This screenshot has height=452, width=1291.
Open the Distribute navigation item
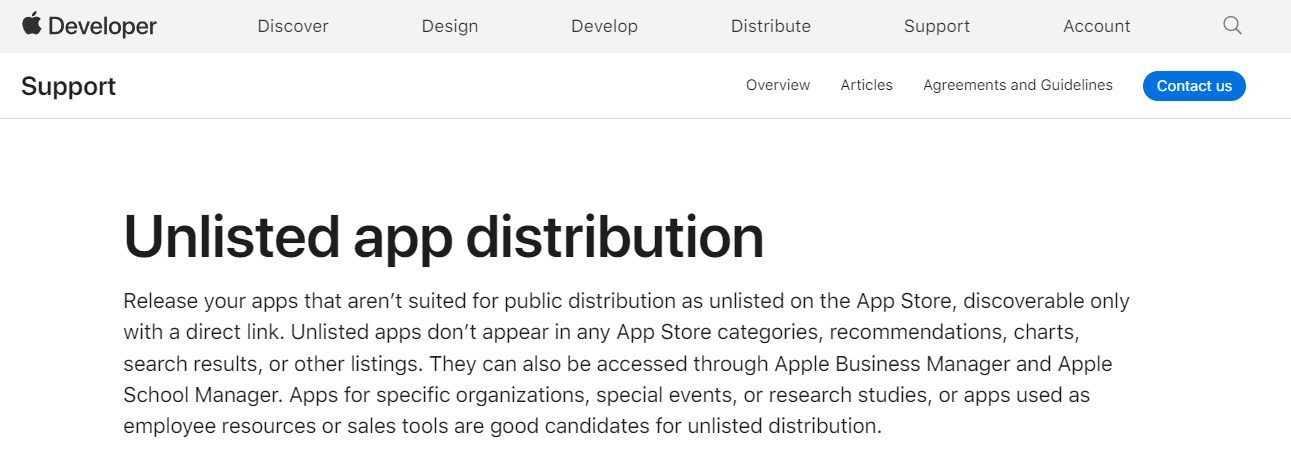(x=771, y=27)
